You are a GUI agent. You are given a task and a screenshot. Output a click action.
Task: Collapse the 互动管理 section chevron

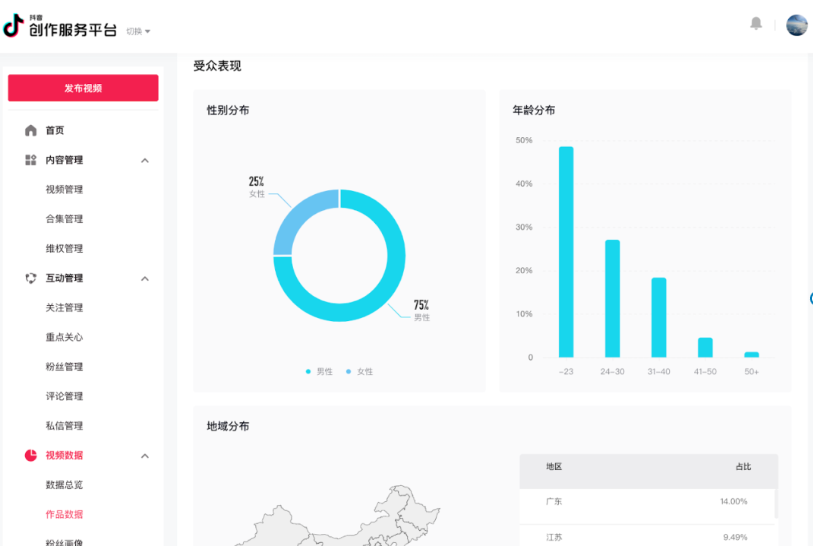[x=145, y=278]
